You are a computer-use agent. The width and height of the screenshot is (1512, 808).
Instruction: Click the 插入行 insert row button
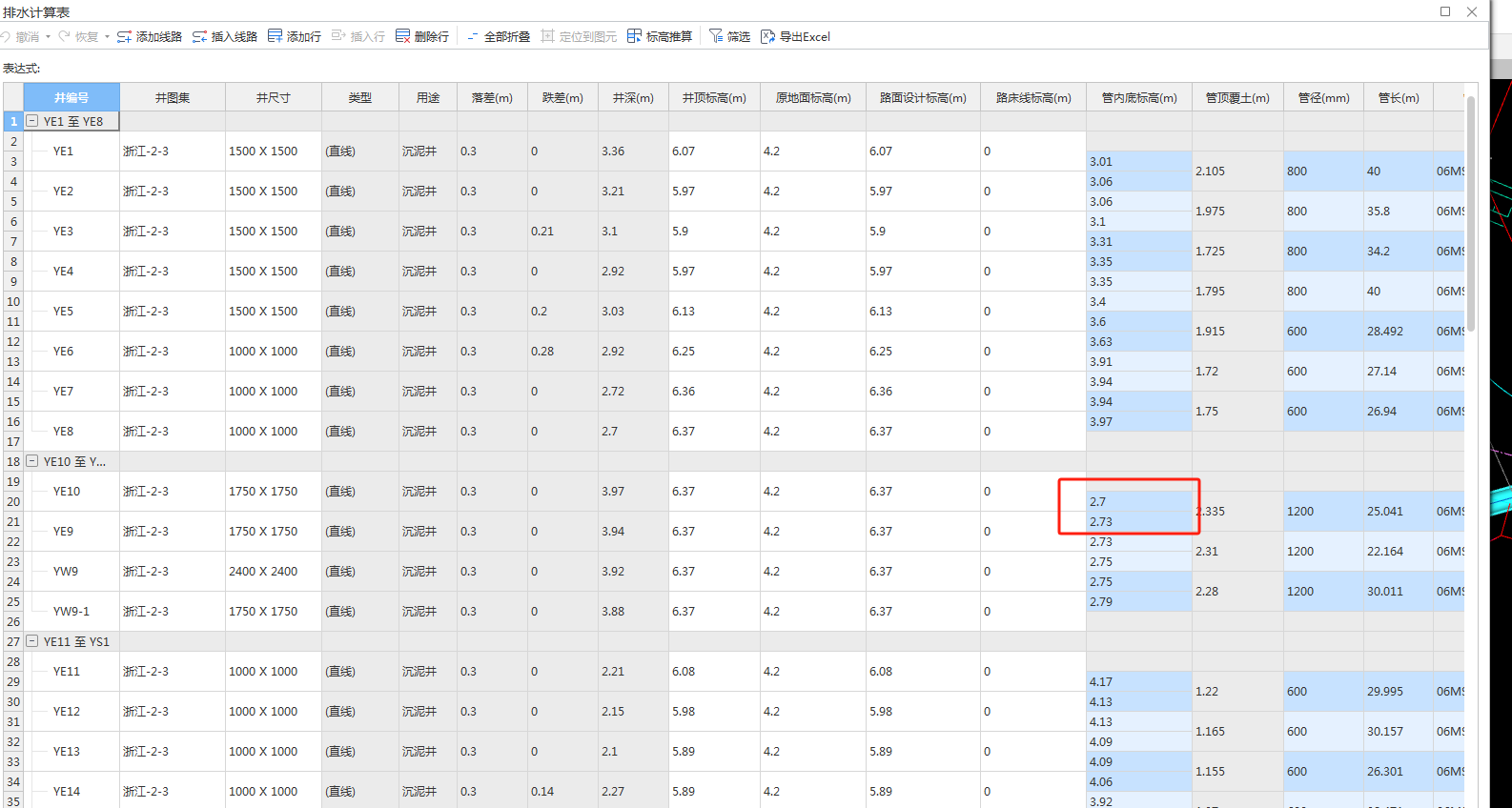click(358, 36)
